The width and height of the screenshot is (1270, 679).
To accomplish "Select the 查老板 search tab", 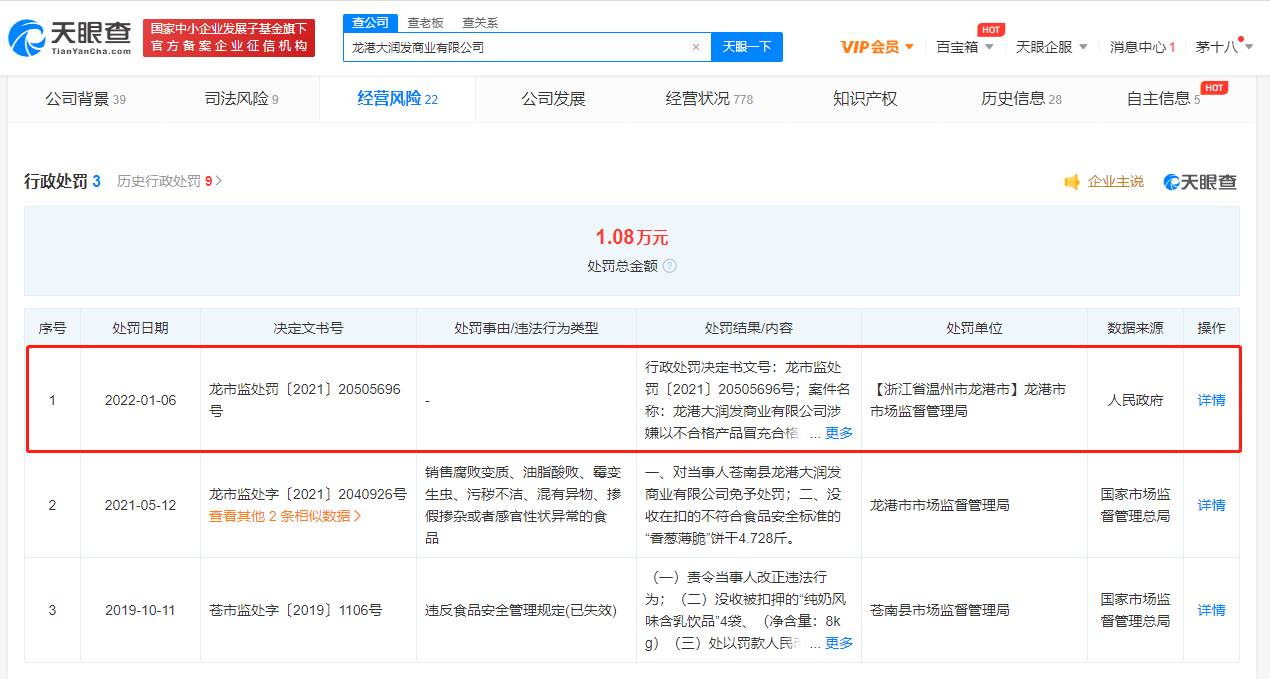I will pyautogui.click(x=425, y=22).
